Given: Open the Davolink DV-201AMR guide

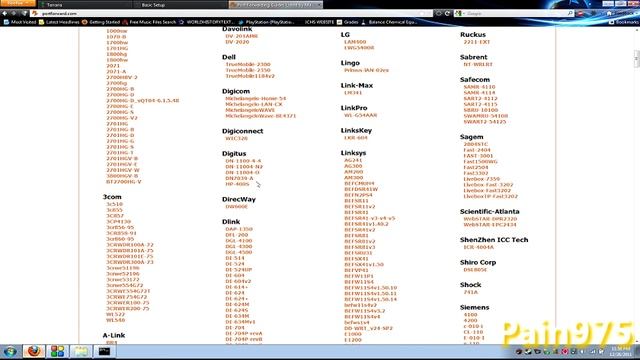Looking at the screenshot, I should [242, 36].
